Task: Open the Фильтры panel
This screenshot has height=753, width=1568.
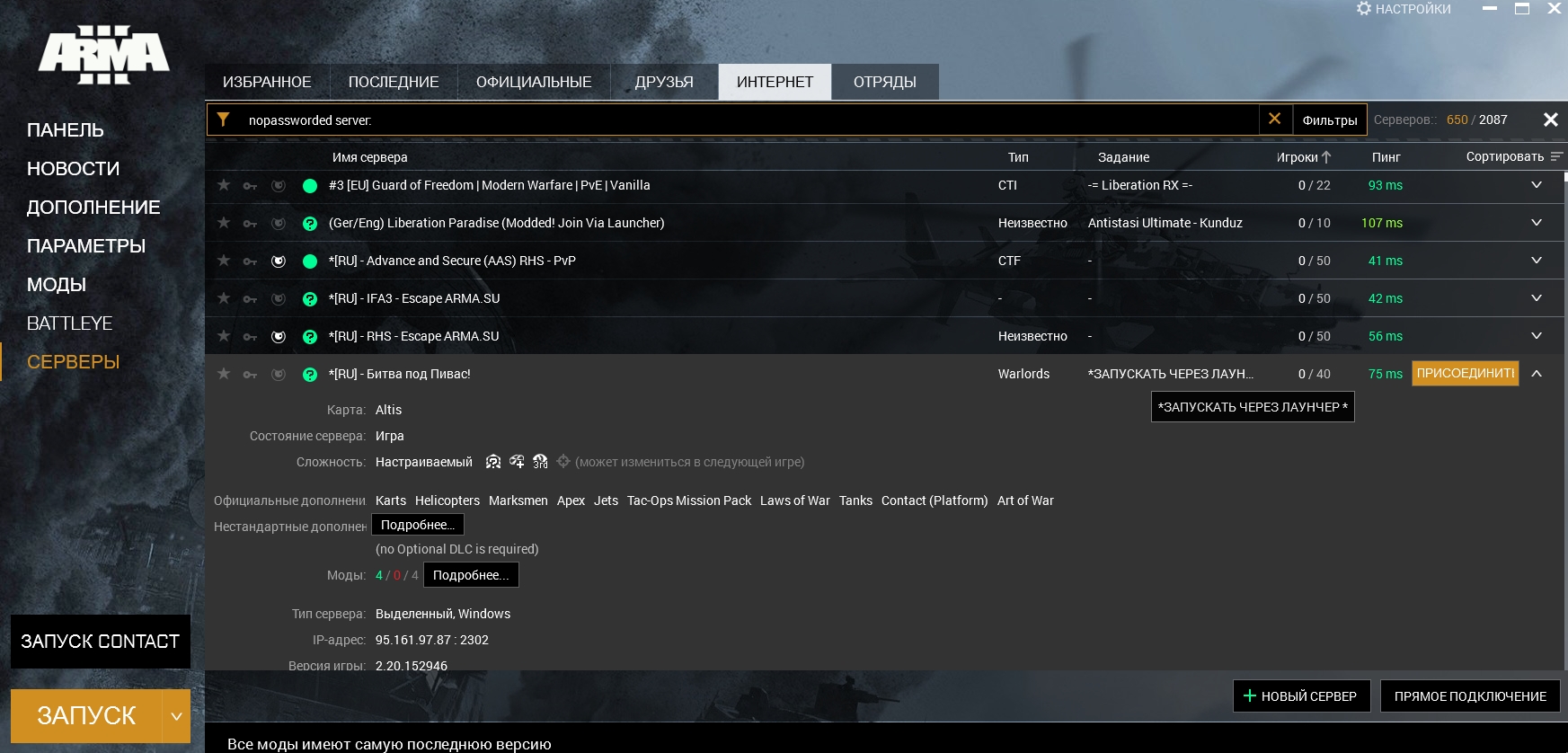Action: pos(1330,120)
